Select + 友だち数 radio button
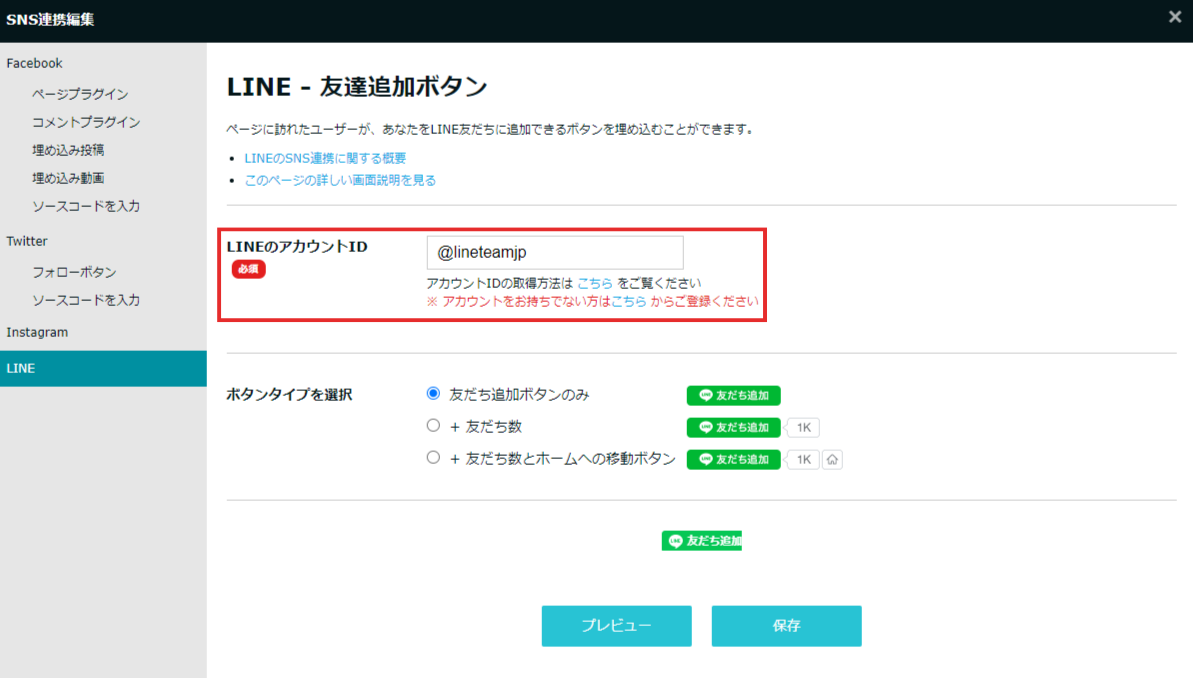The width and height of the screenshot is (1193, 678). (x=433, y=425)
